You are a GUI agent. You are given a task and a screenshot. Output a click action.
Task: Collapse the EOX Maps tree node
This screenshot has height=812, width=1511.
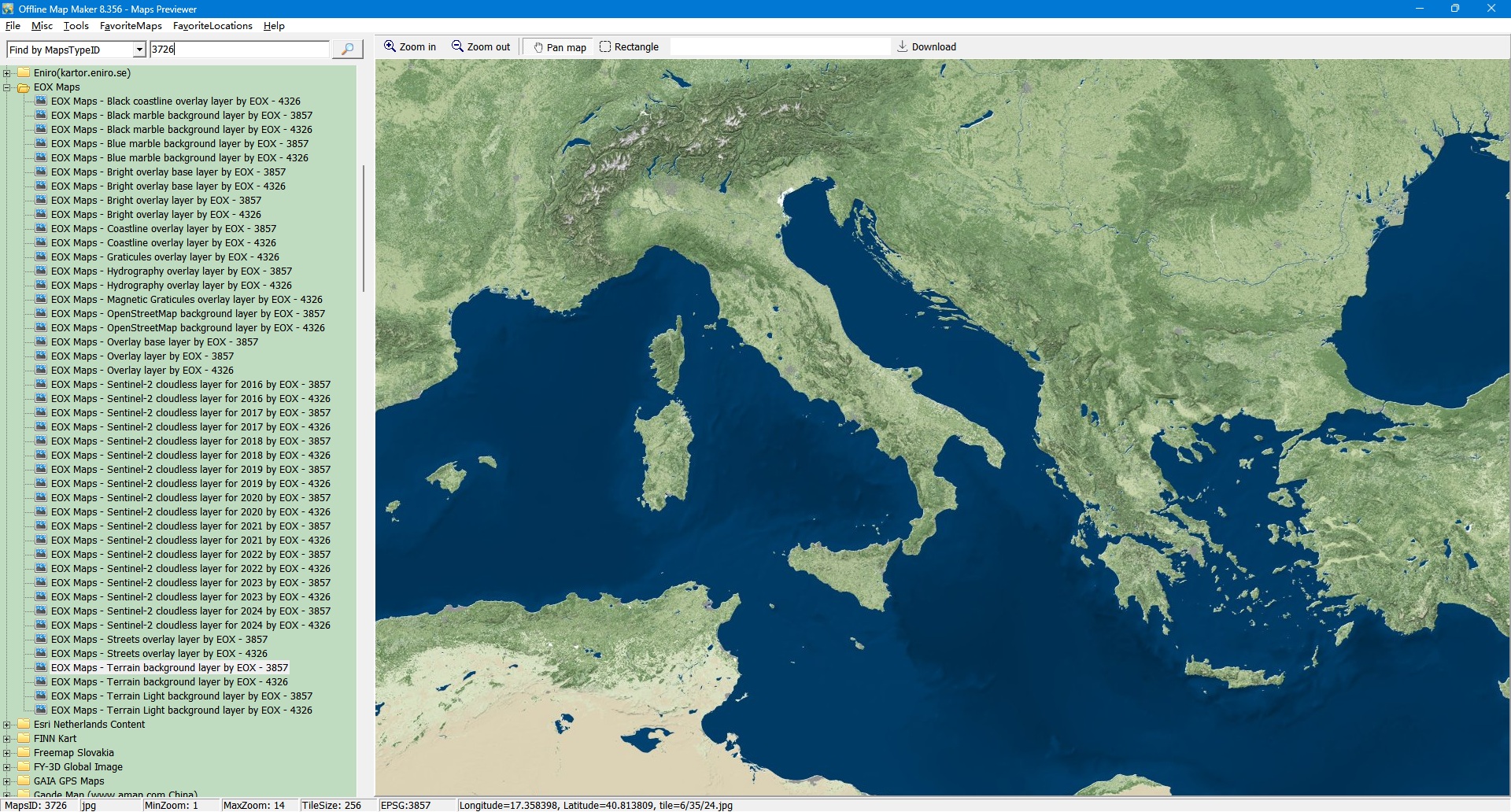7,87
